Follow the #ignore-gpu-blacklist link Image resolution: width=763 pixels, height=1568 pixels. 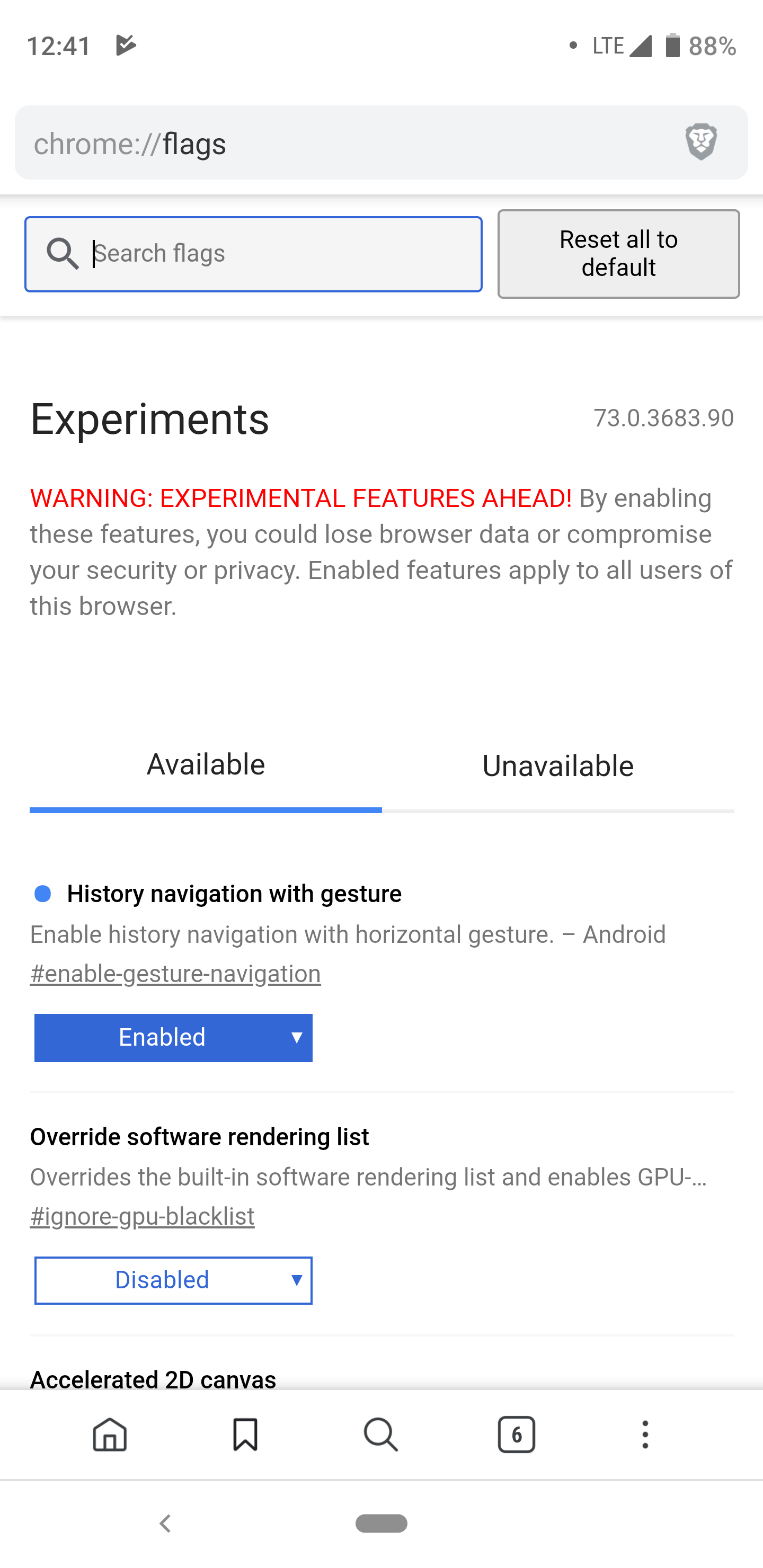tap(143, 1216)
